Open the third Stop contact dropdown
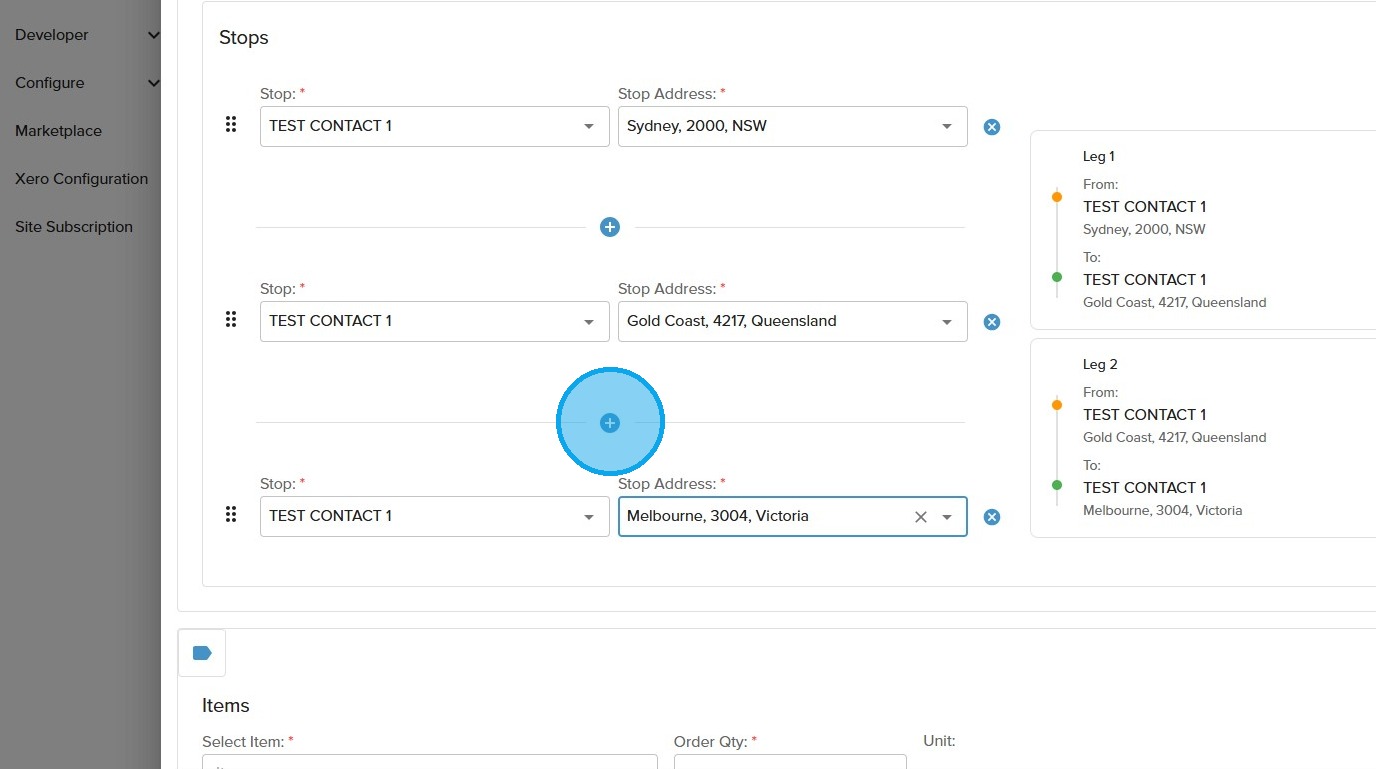This screenshot has width=1376, height=769. 589,517
